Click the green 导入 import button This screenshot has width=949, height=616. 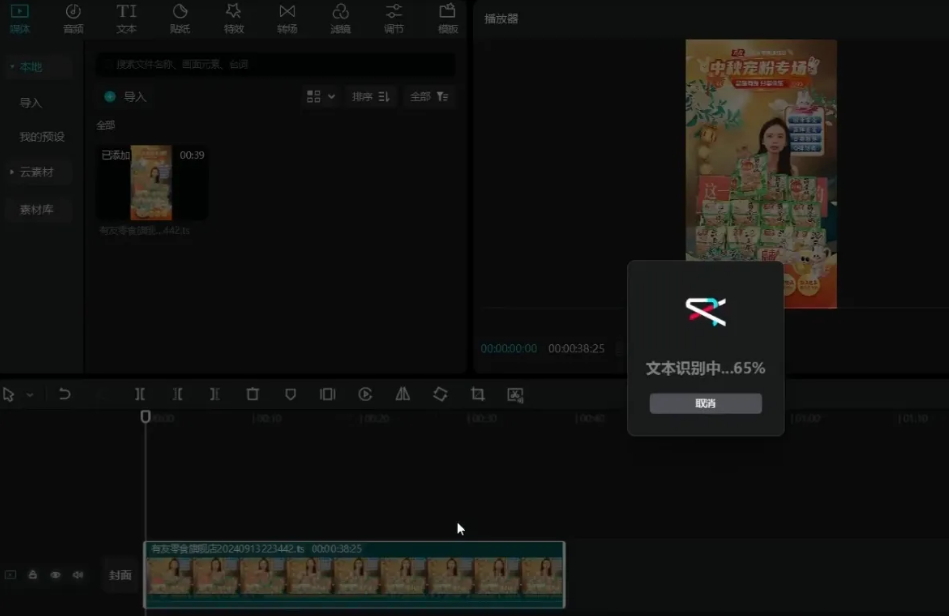pyautogui.click(x=125, y=96)
